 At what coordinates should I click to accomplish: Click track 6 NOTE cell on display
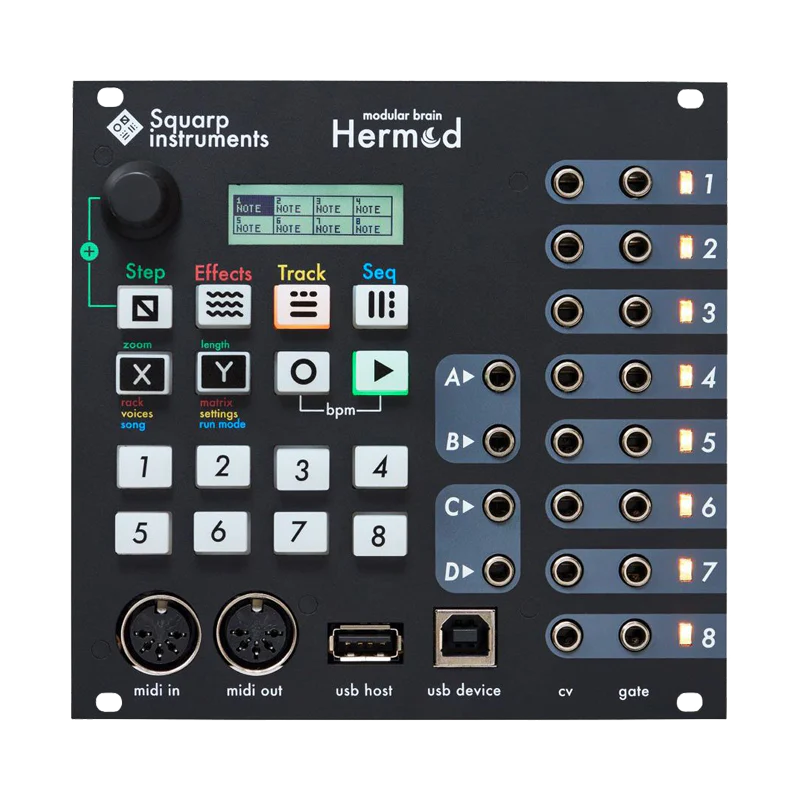click(x=293, y=225)
